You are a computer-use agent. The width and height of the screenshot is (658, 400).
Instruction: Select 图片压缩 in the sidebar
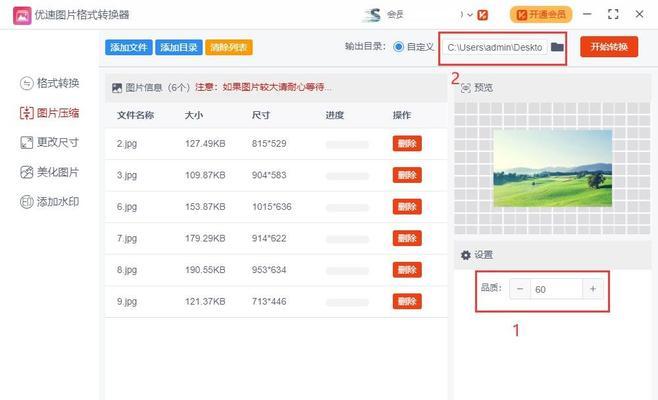coord(50,113)
